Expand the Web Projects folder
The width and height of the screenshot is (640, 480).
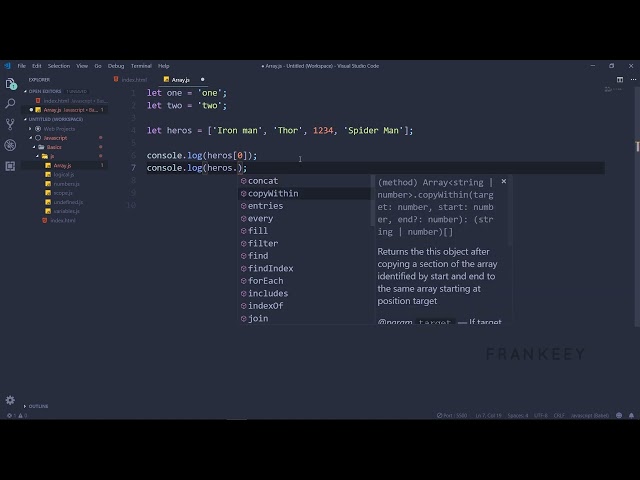[59, 129]
